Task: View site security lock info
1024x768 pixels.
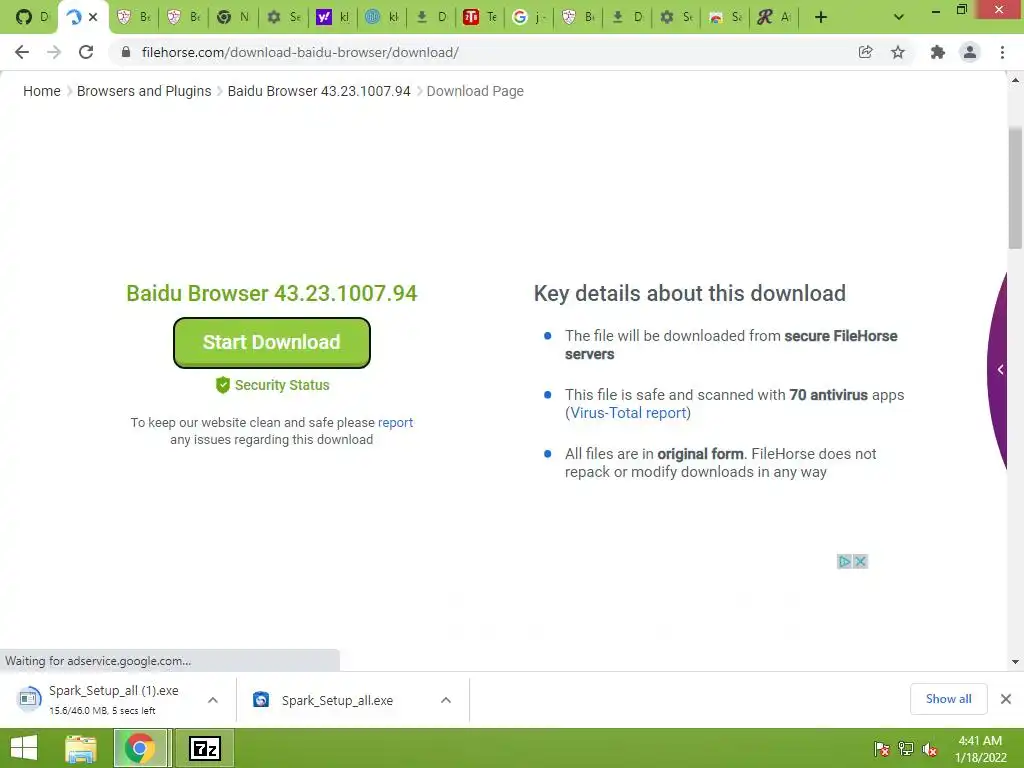Action: pyautogui.click(x=126, y=52)
